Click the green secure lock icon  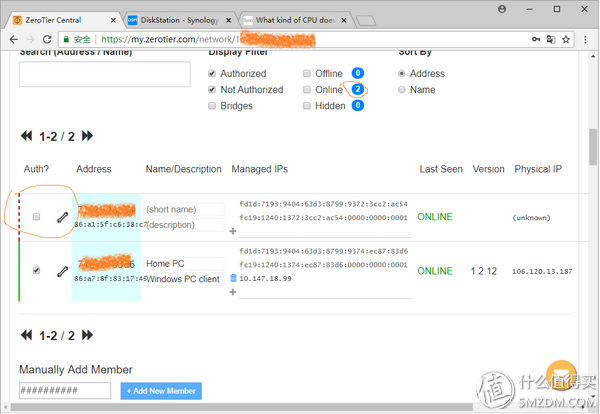[66, 39]
